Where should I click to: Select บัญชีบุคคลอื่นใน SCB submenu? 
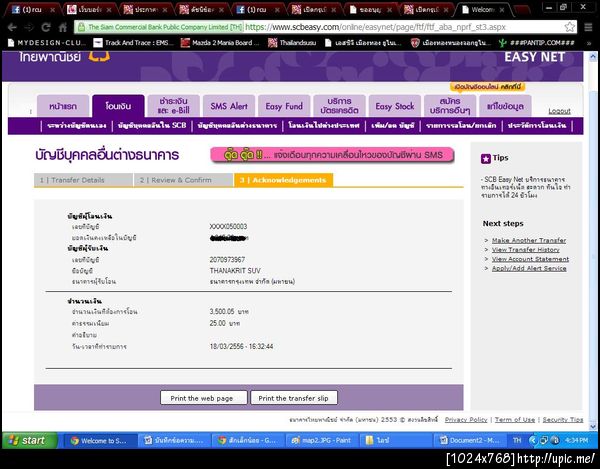(x=152, y=125)
